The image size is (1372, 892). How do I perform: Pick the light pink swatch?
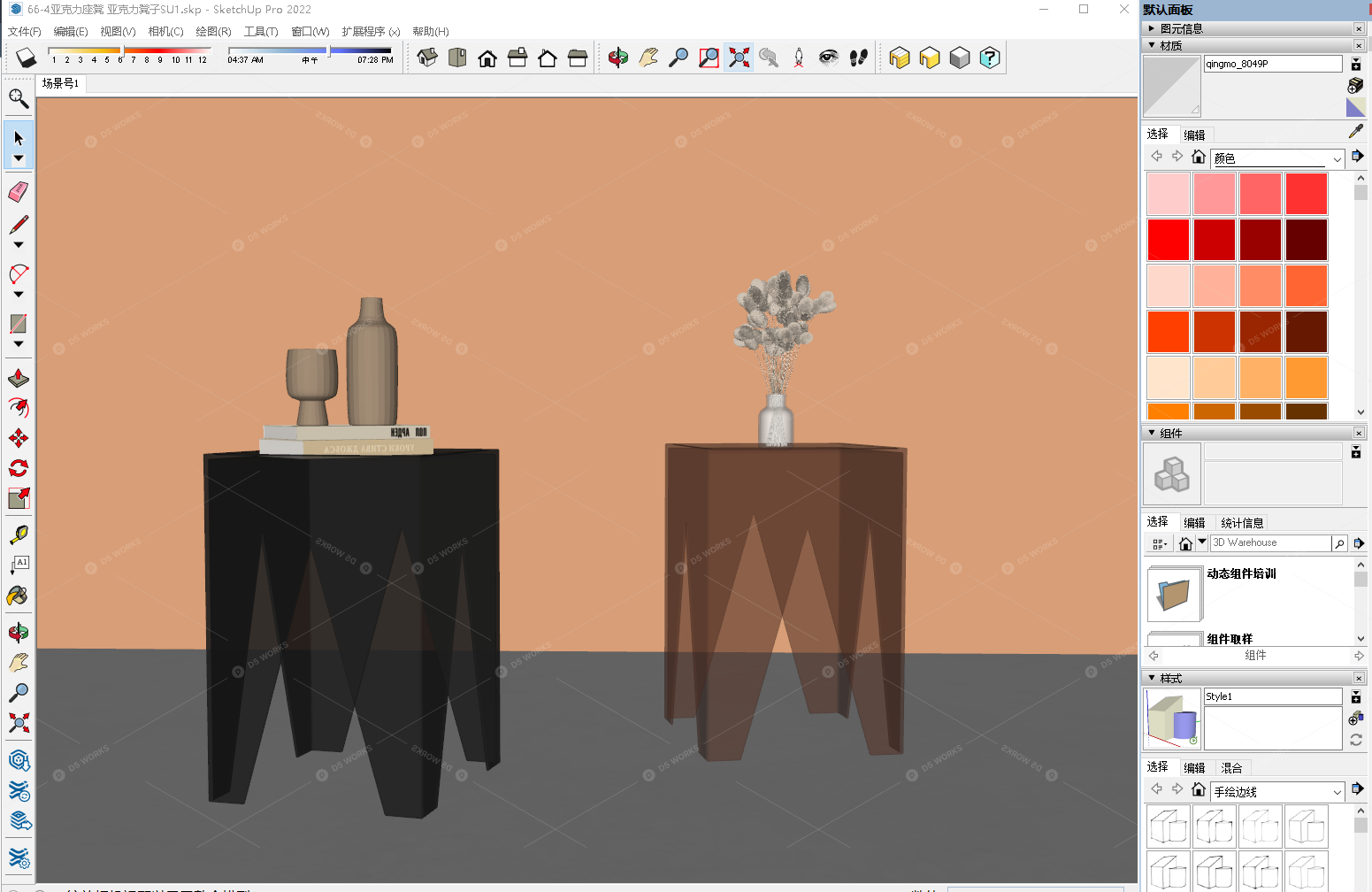pos(1169,194)
